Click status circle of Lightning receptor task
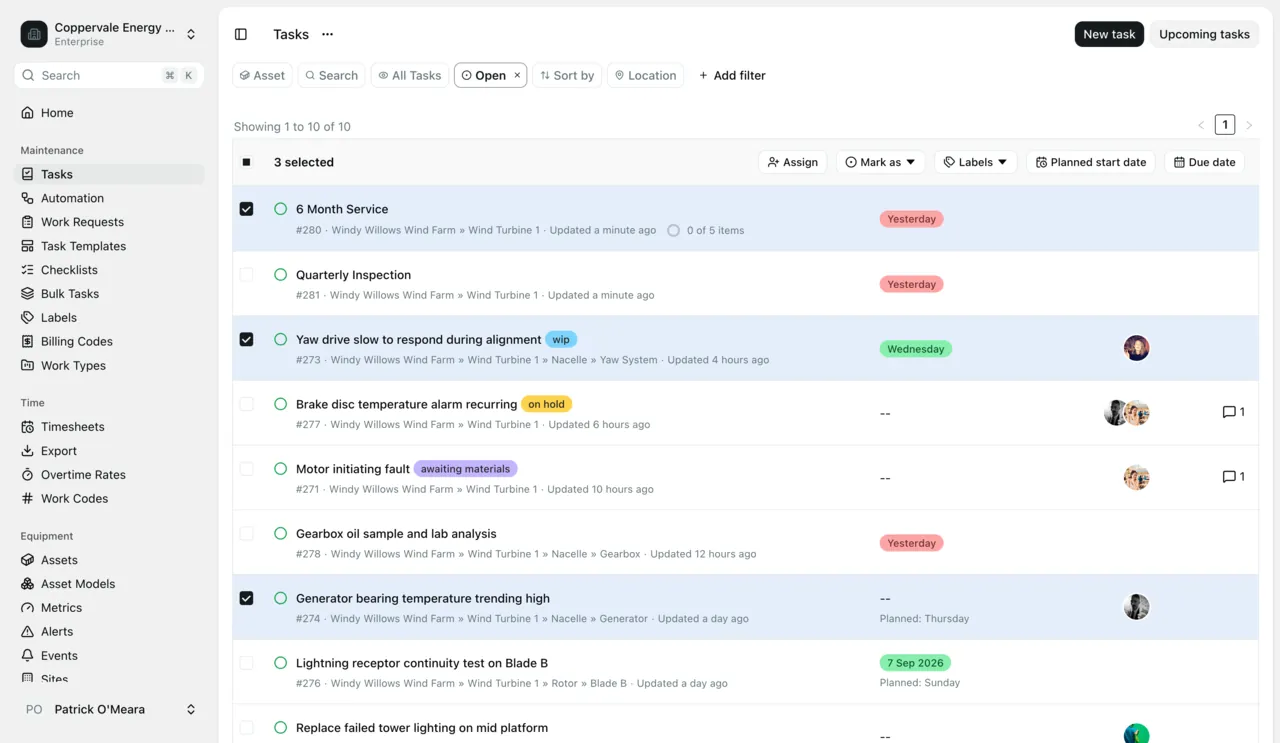Viewport: 1280px width, 743px height. point(280,662)
